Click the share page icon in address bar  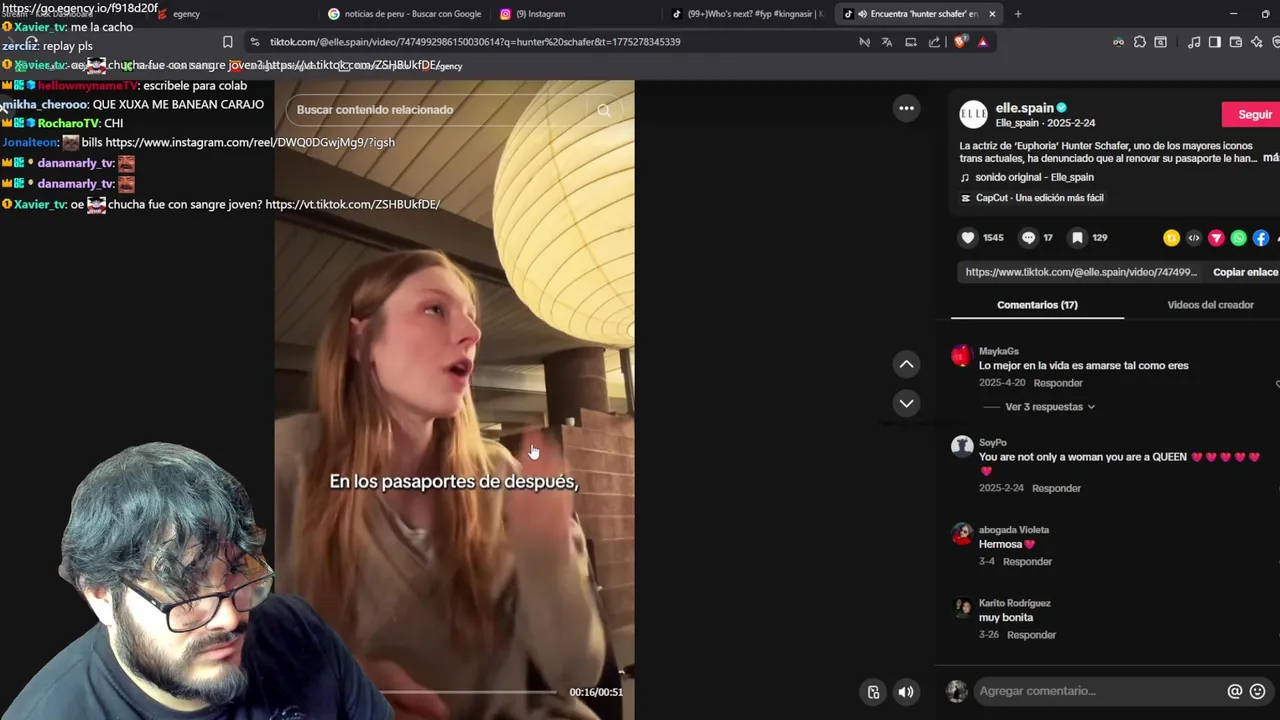934,42
